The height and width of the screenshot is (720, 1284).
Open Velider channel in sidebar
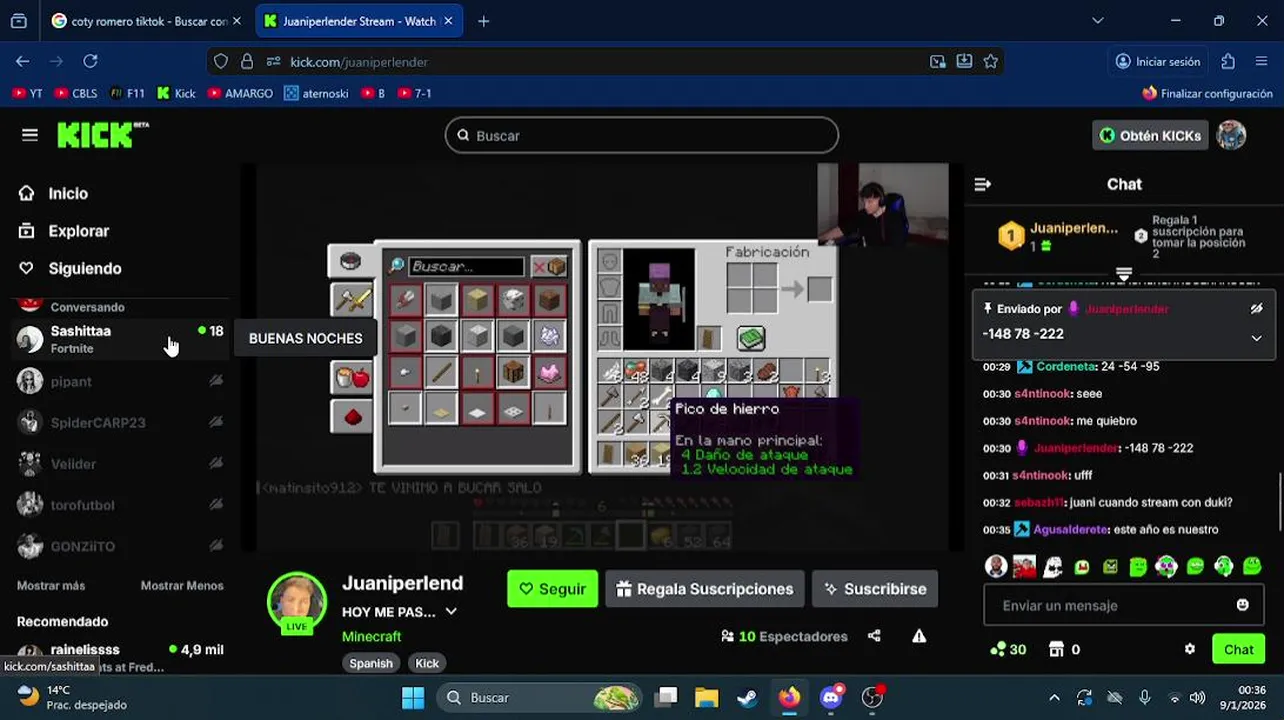(120, 464)
